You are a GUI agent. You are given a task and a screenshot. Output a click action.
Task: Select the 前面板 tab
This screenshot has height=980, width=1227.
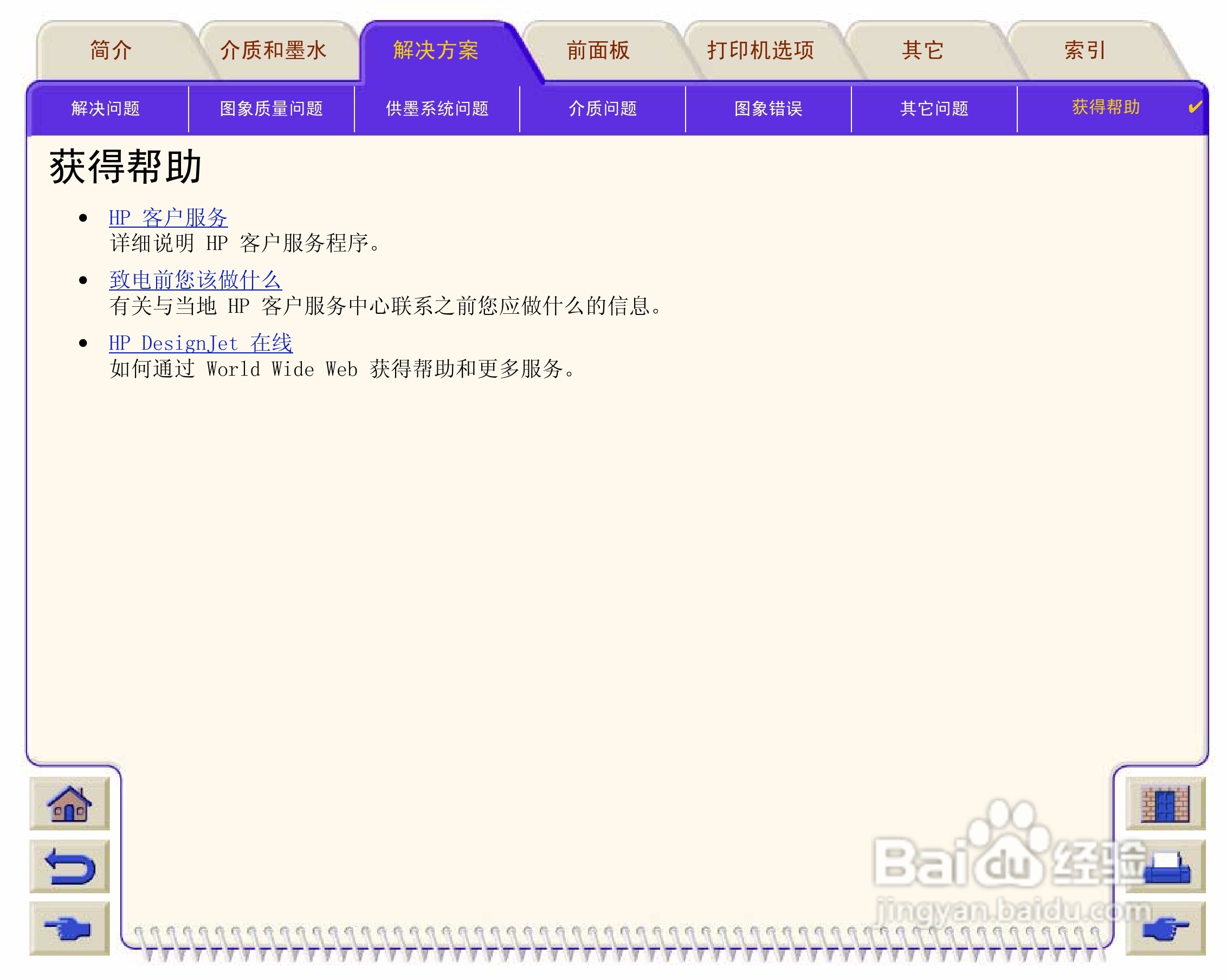tap(598, 50)
